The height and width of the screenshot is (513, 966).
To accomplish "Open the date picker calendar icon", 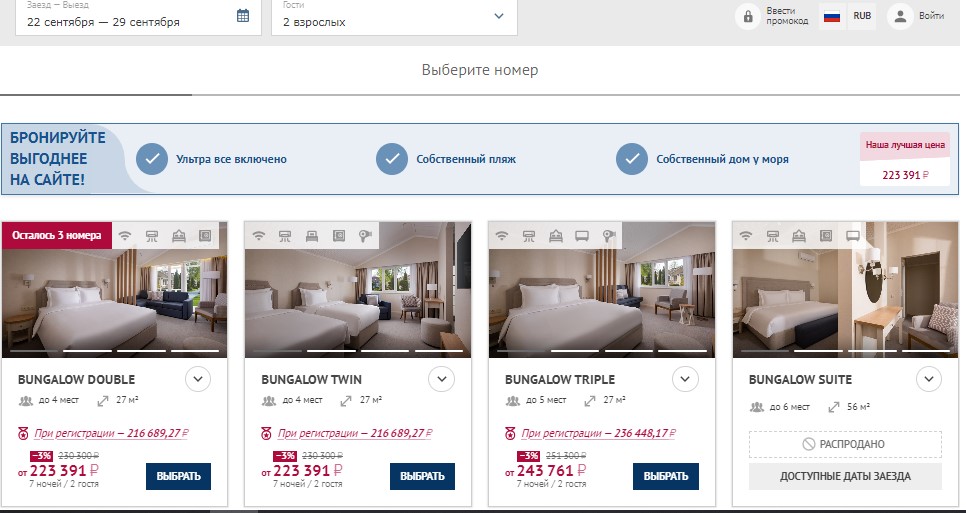I will 243,16.
